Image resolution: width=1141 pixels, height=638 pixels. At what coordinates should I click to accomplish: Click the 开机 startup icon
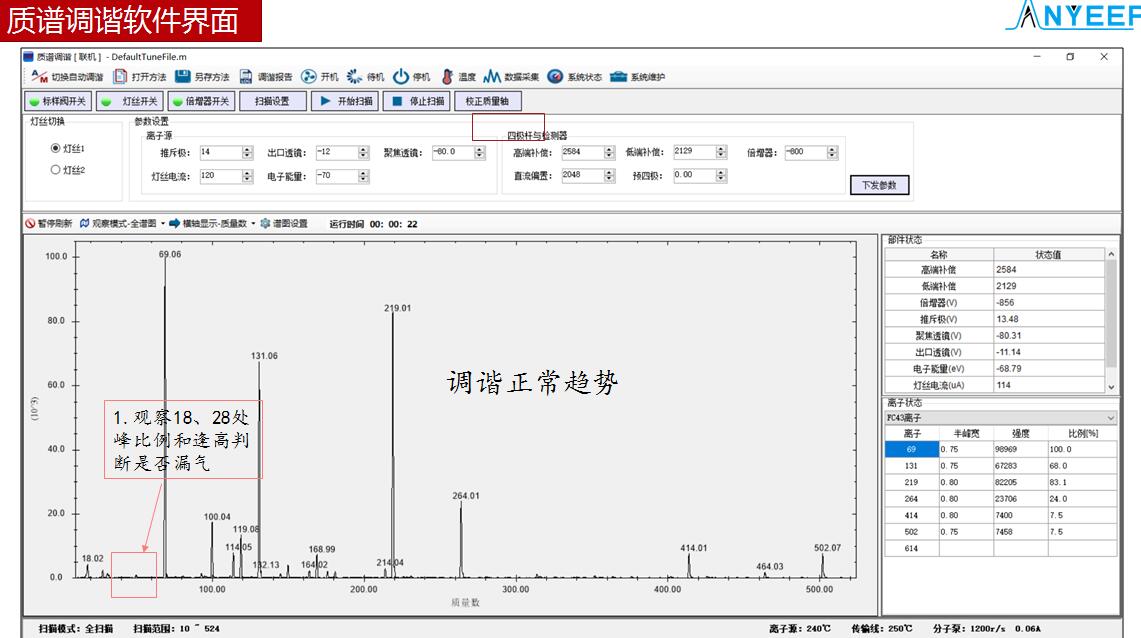click(x=309, y=77)
